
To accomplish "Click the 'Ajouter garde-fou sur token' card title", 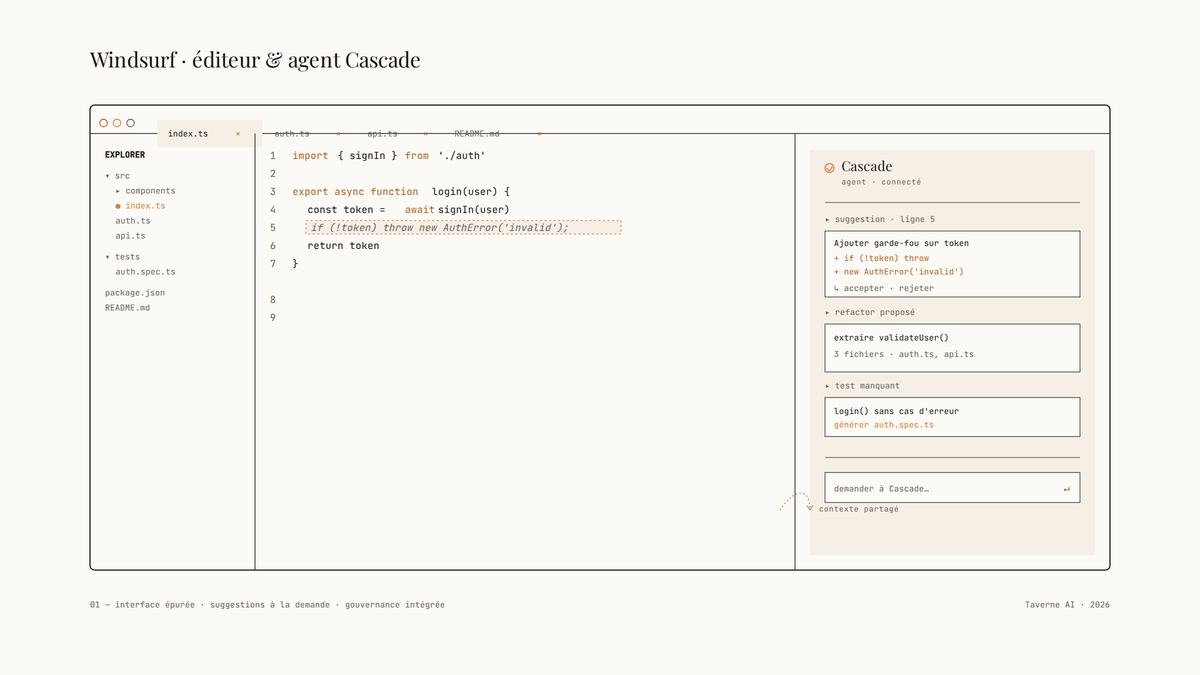I will click(x=901, y=243).
